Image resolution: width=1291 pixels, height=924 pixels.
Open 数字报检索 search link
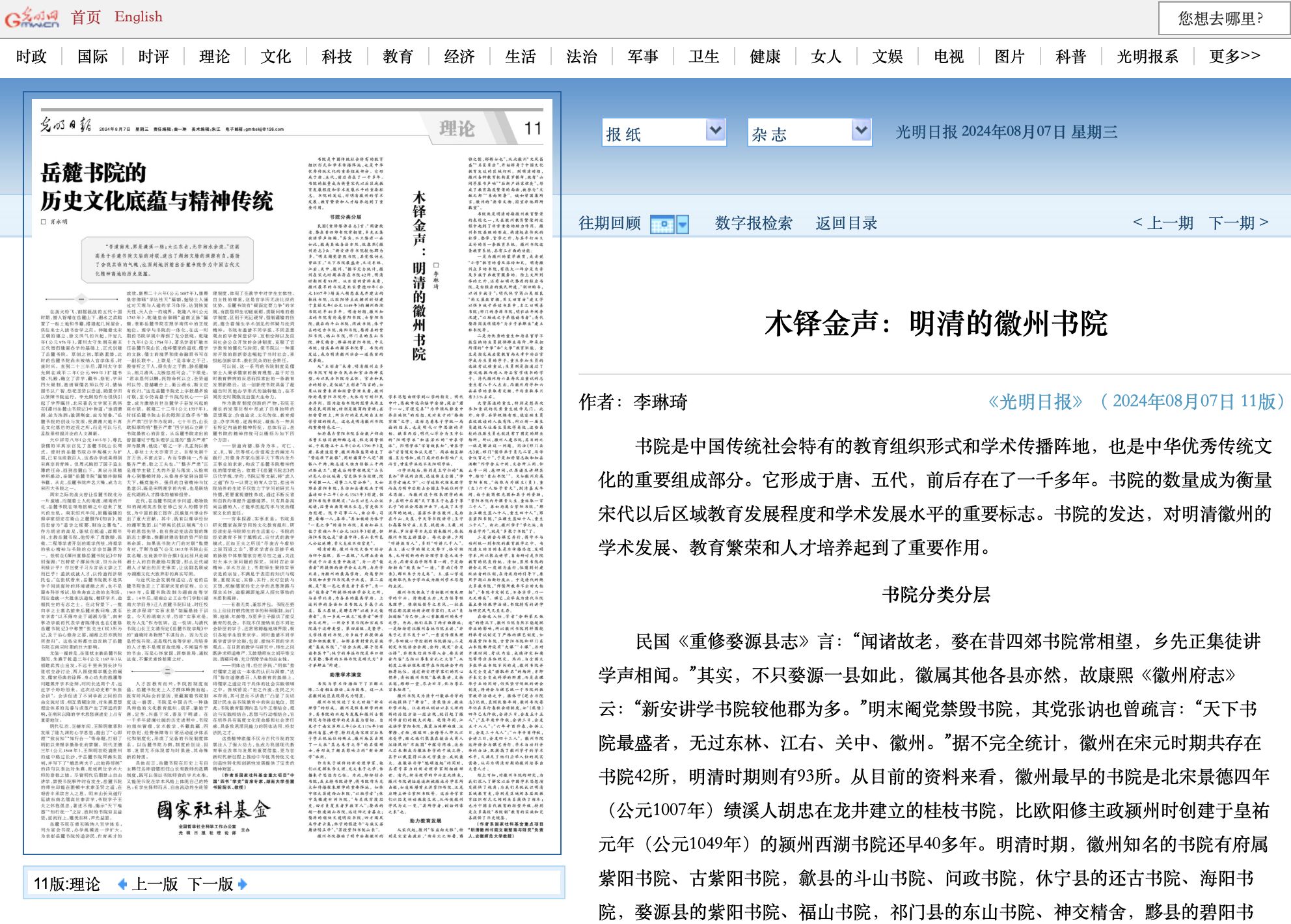coord(754,223)
